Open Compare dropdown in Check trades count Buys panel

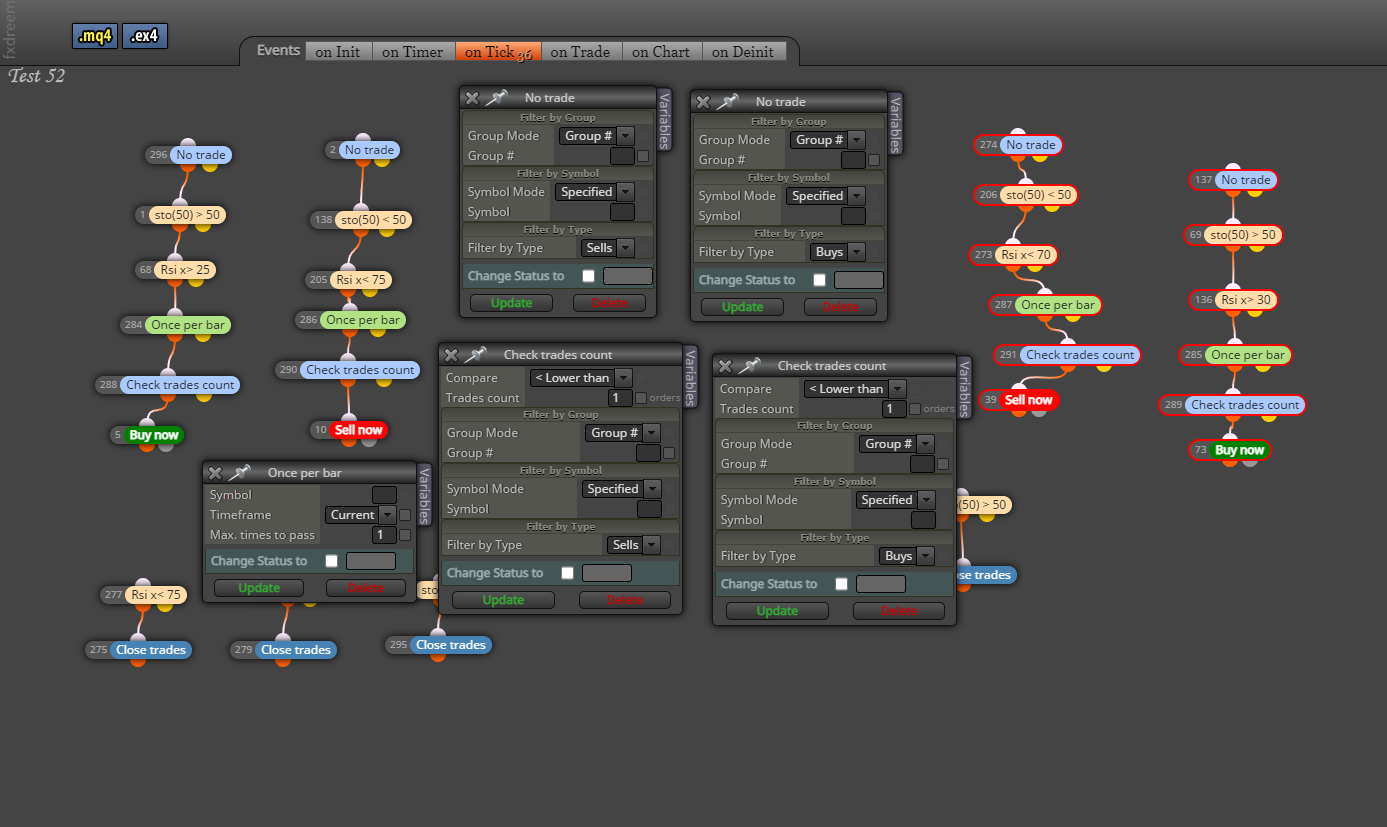coord(855,389)
